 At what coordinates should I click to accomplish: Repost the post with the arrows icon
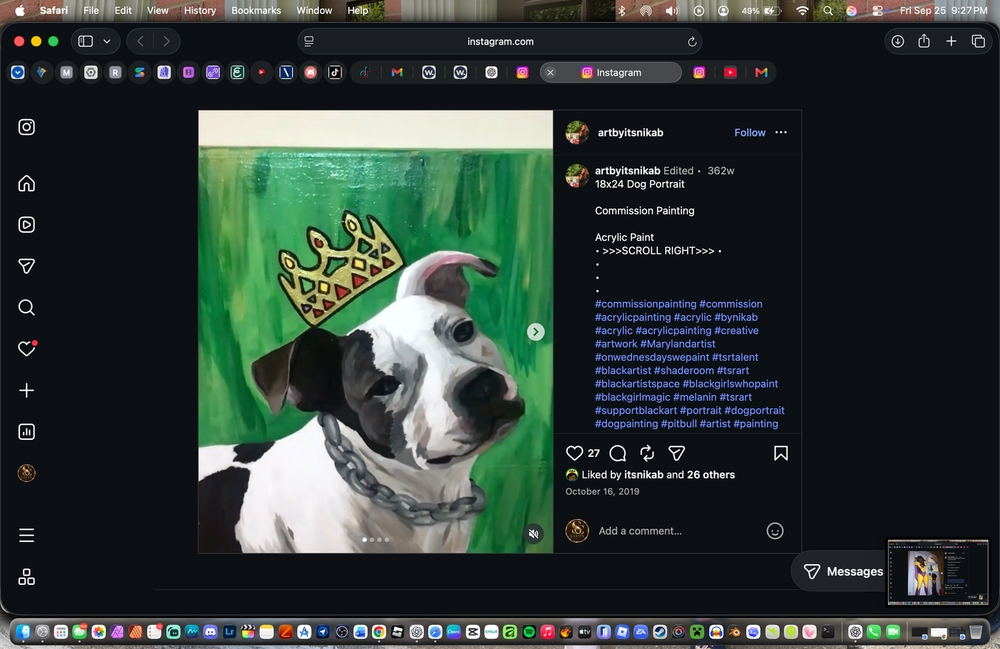(x=647, y=453)
